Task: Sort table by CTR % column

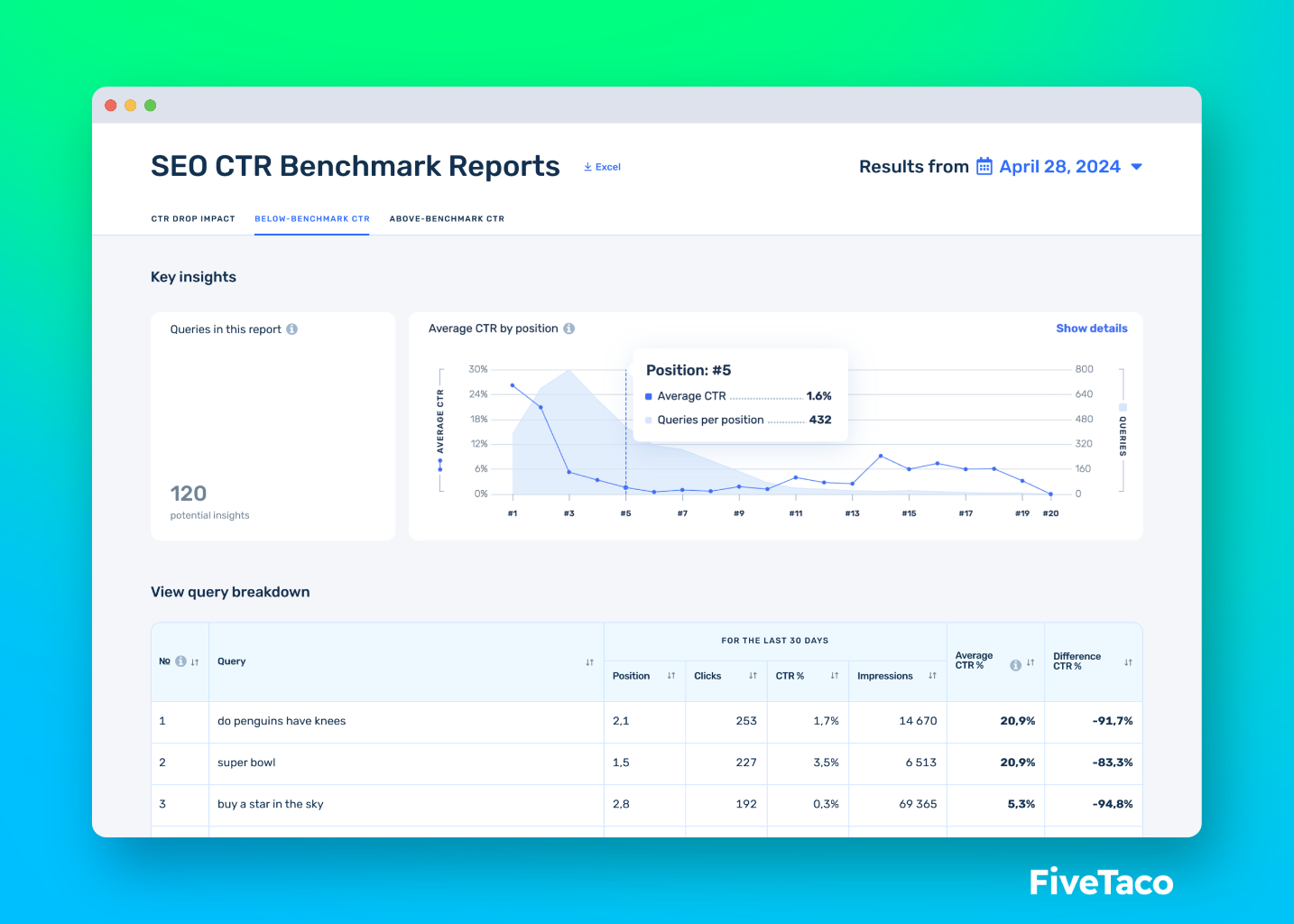Action: (835, 676)
